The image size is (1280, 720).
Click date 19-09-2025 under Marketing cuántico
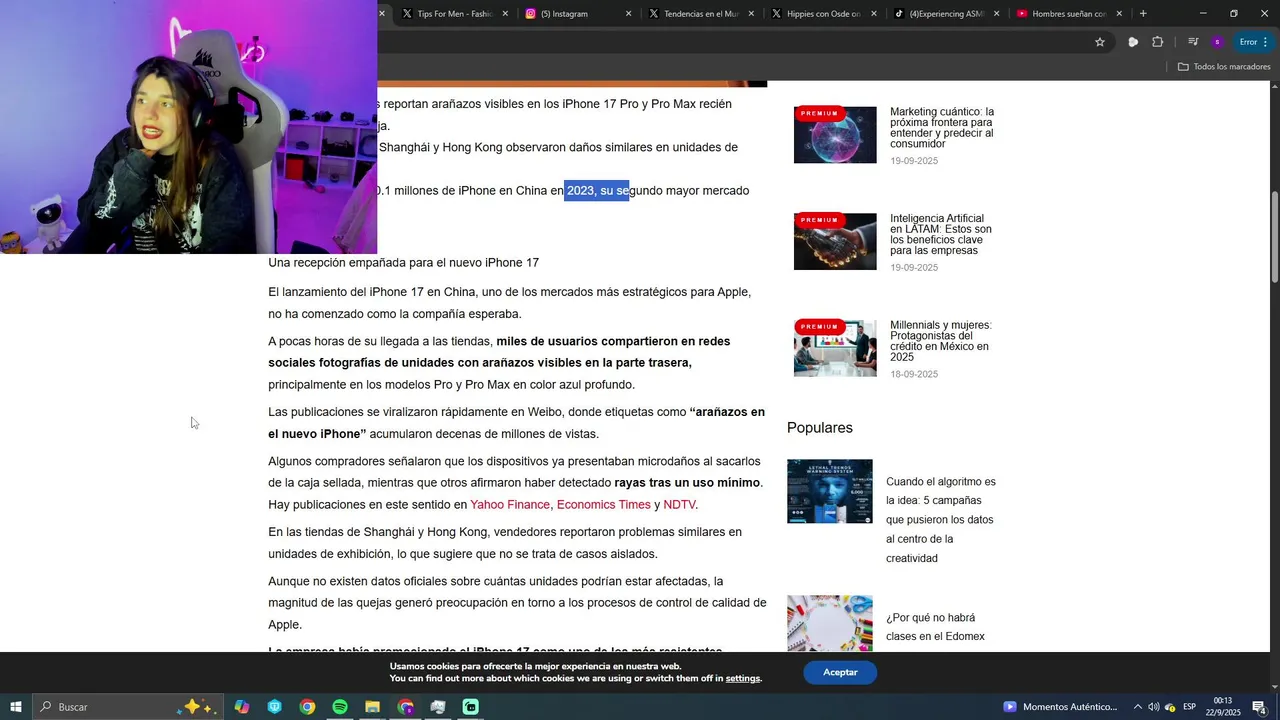click(x=914, y=161)
